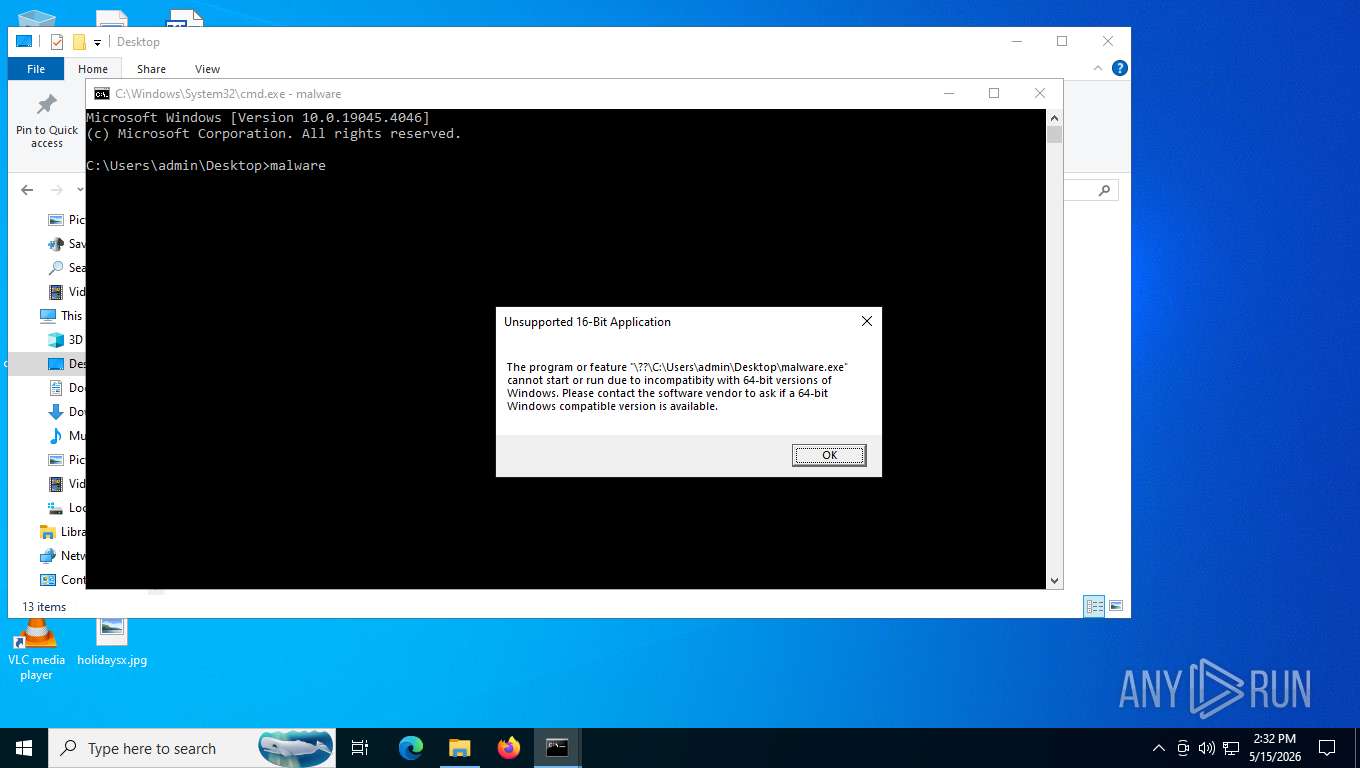The width and height of the screenshot is (1360, 768).
Task: Select the Network node in navigation pane
Action: tap(62, 556)
